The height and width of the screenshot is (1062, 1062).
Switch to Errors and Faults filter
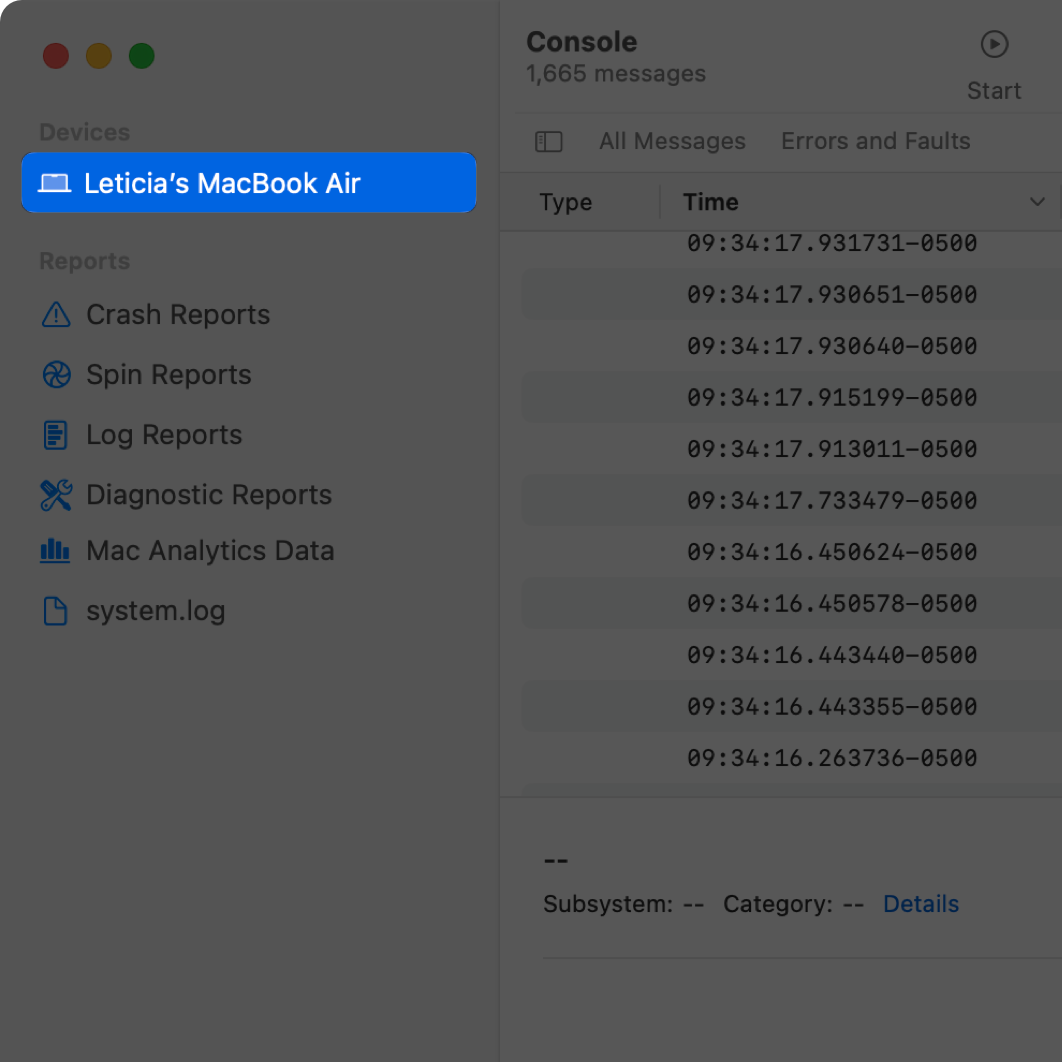coord(875,142)
